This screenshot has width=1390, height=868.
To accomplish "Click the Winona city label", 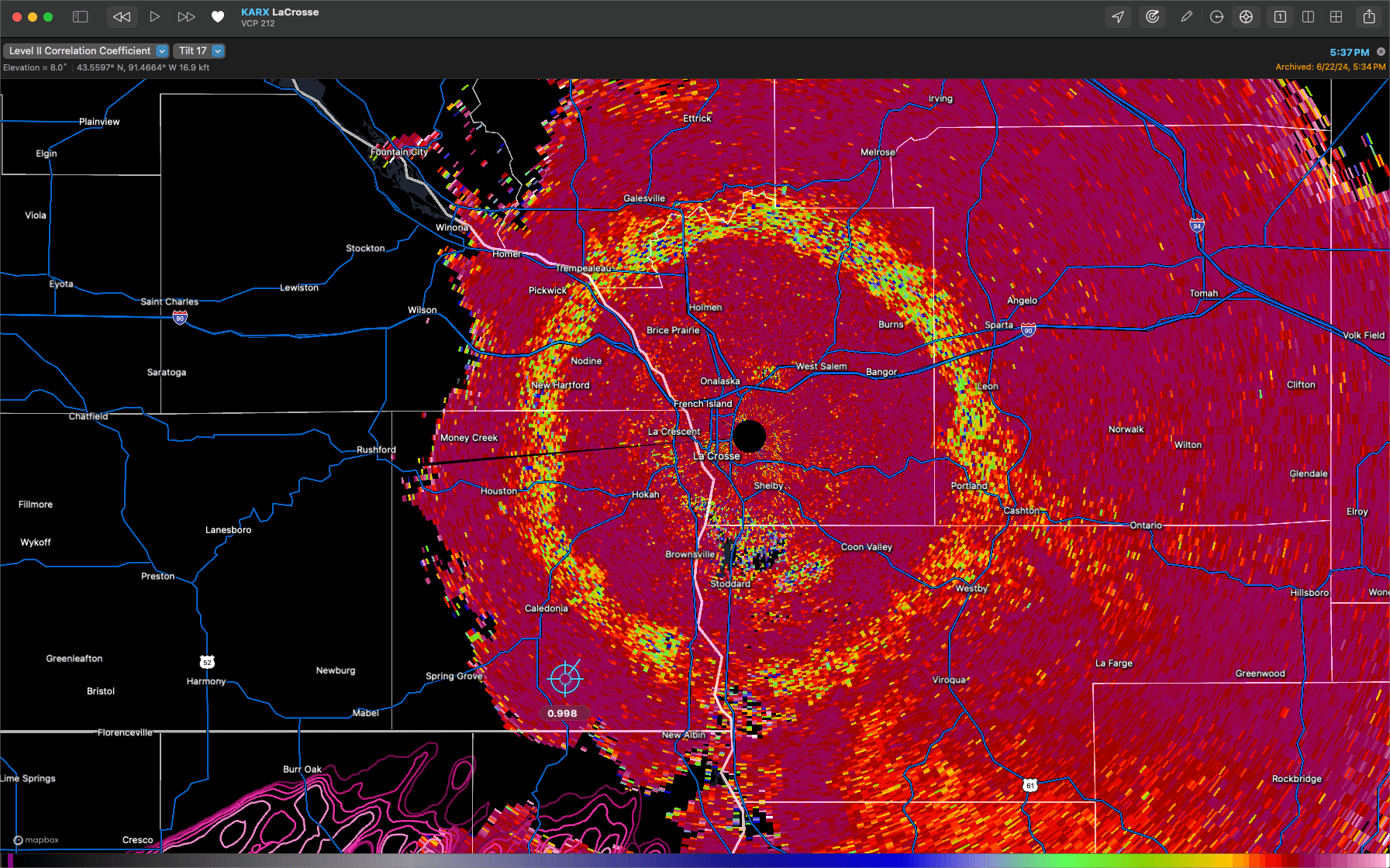I will [x=452, y=228].
